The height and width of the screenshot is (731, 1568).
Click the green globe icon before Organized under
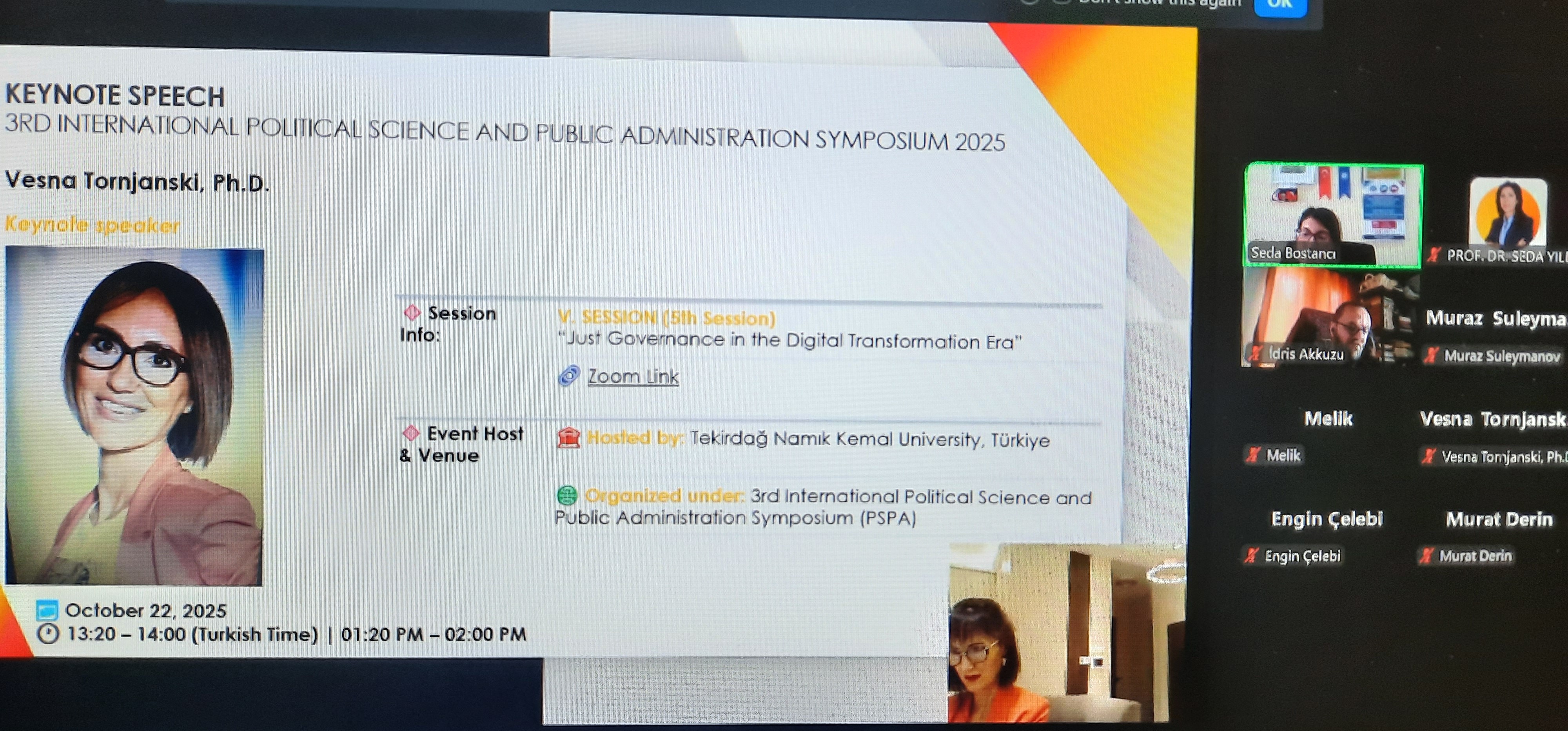567,496
